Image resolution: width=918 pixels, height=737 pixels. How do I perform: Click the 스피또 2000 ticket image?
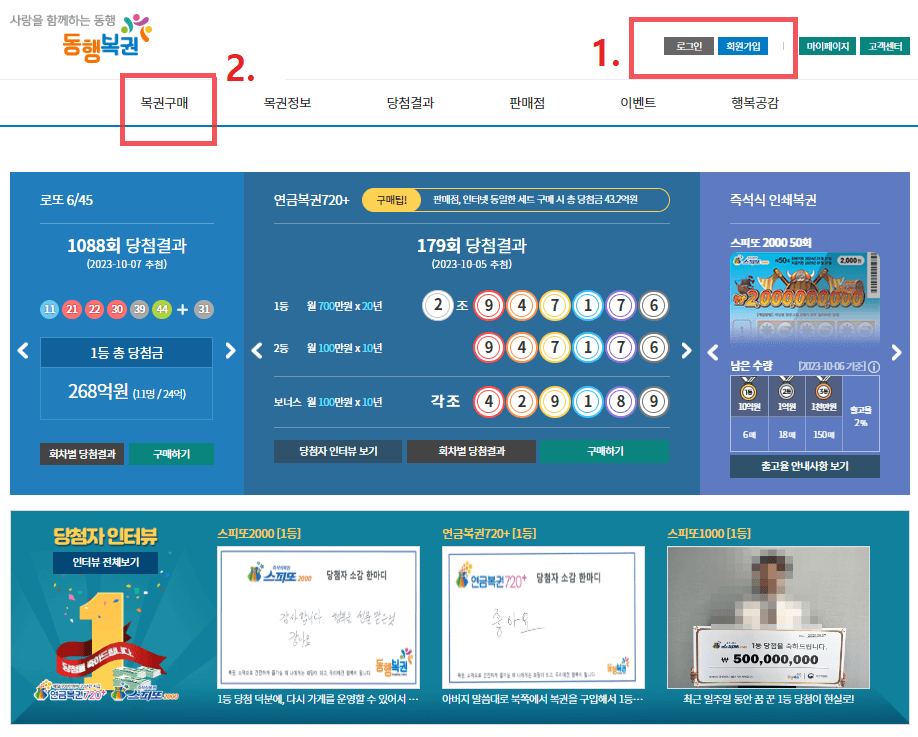coord(804,297)
